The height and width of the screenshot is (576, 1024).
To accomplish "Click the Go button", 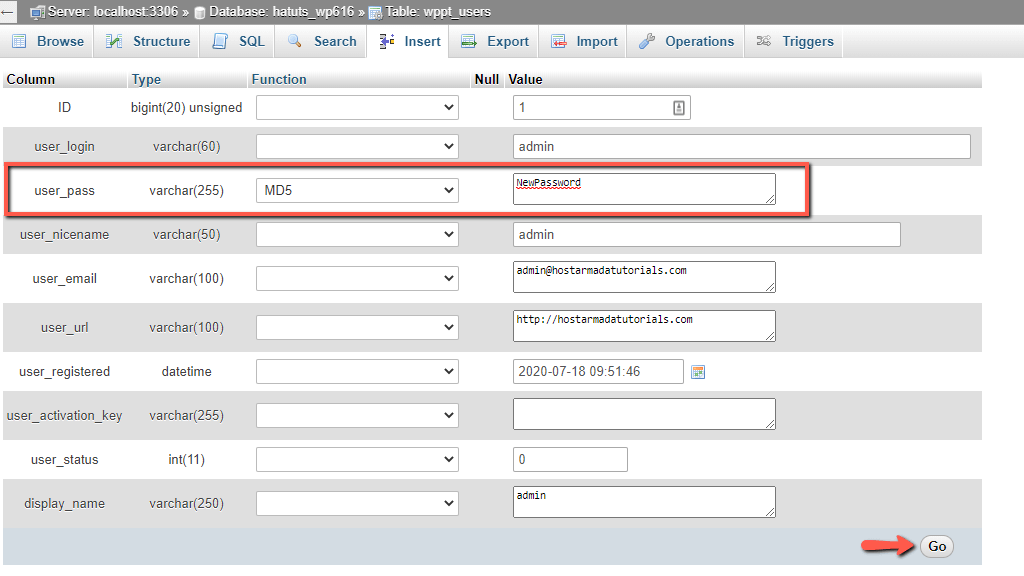I will [x=937, y=547].
